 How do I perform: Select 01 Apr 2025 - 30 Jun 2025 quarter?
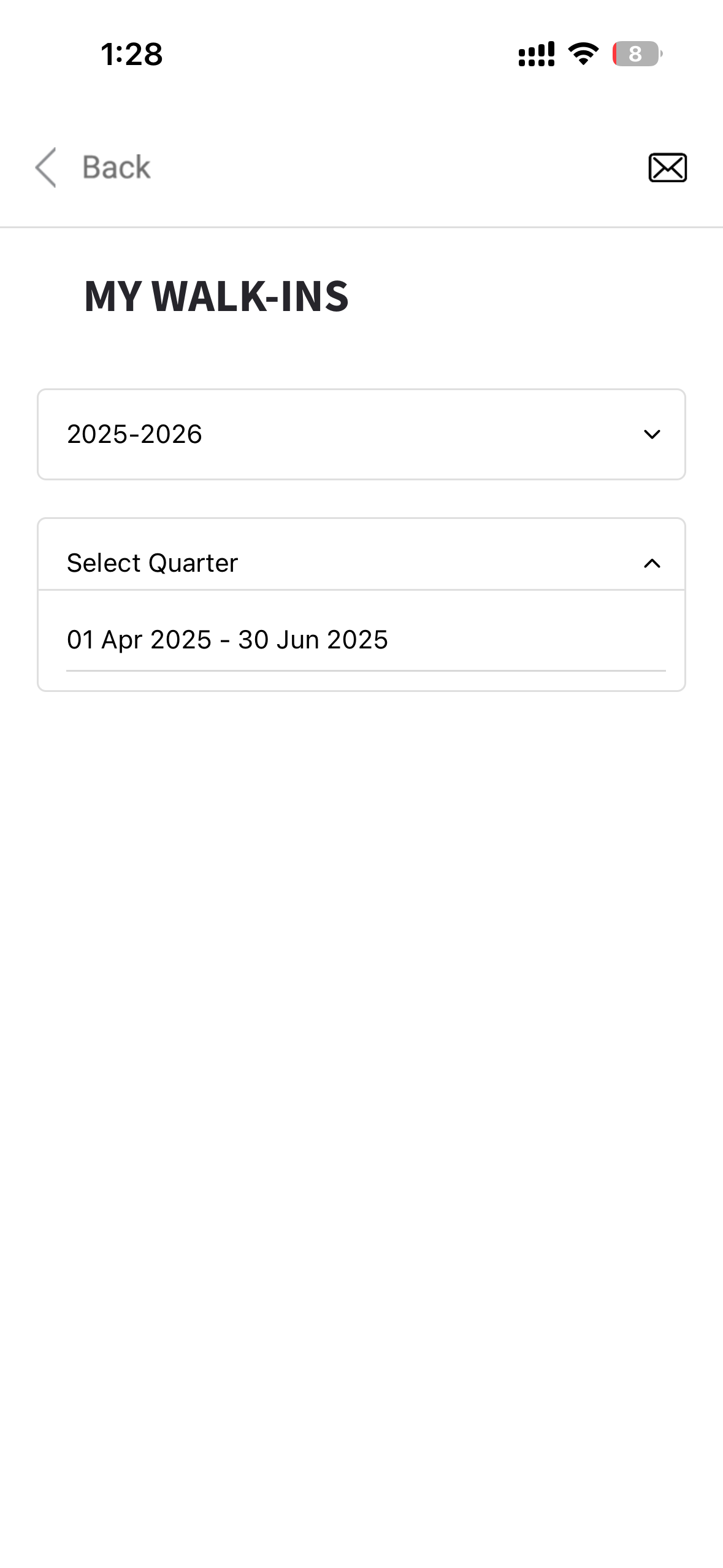(x=228, y=640)
